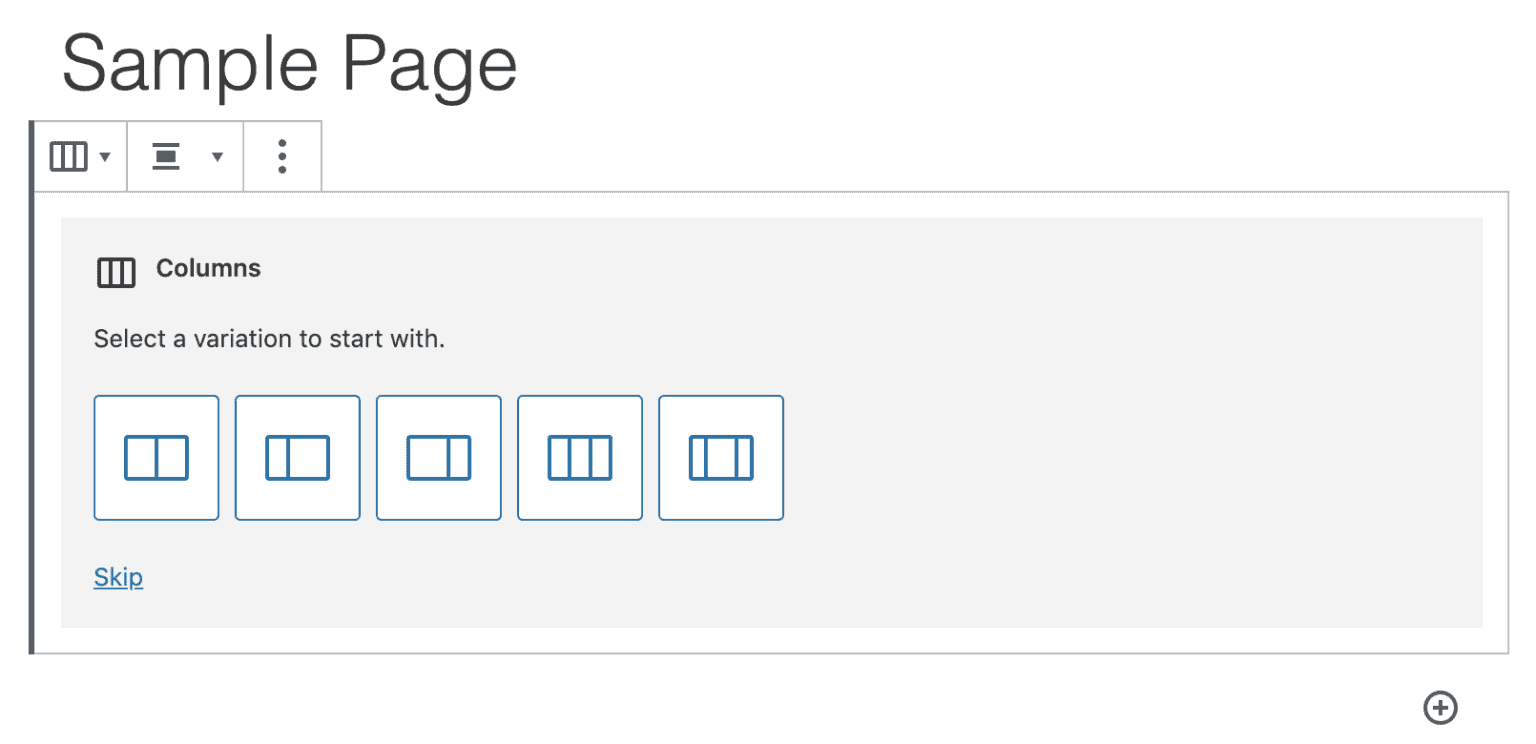Click the Columns block label text
The height and width of the screenshot is (744, 1536).
click(x=208, y=268)
